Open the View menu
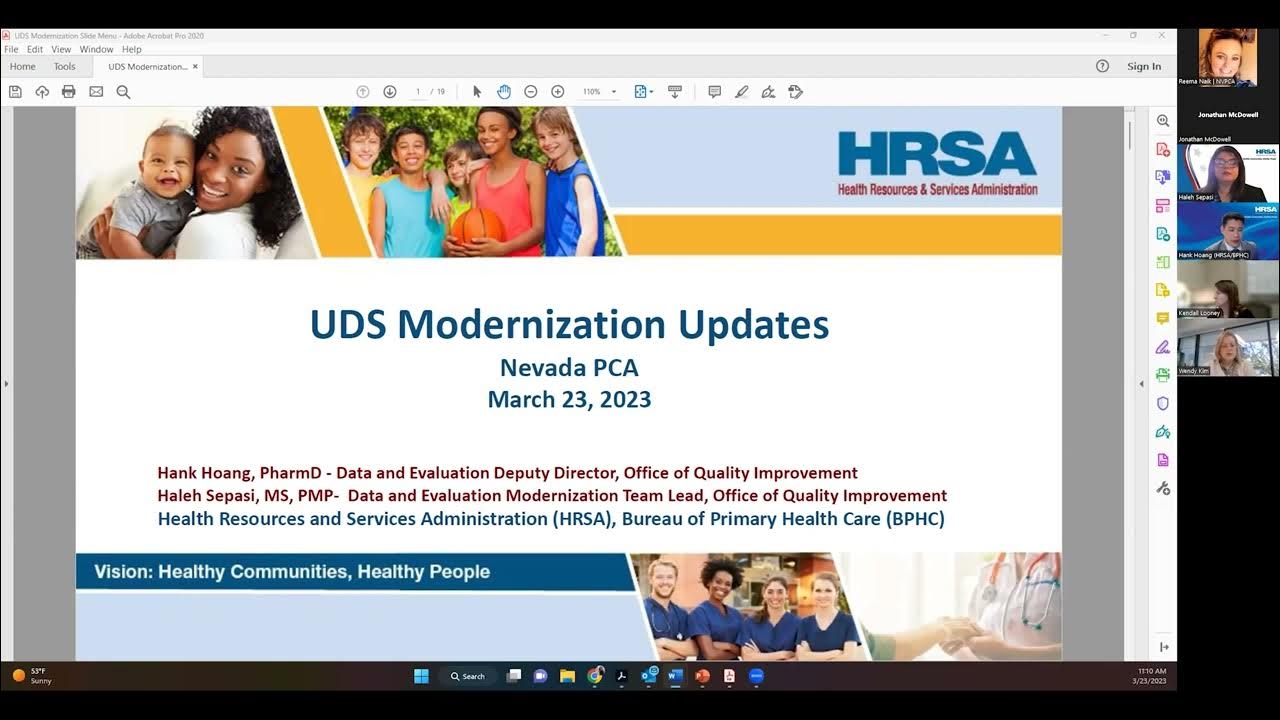 [x=61, y=49]
